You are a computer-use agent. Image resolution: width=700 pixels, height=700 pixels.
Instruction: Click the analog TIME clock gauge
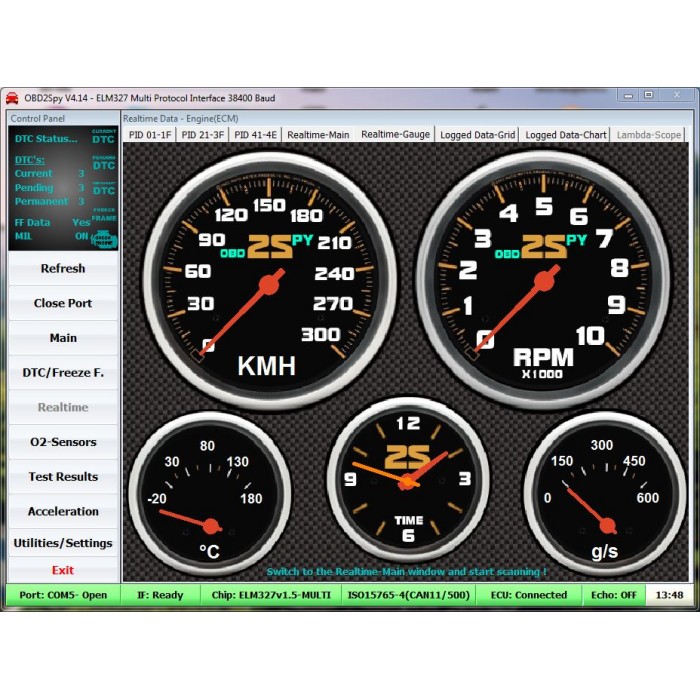(407, 480)
